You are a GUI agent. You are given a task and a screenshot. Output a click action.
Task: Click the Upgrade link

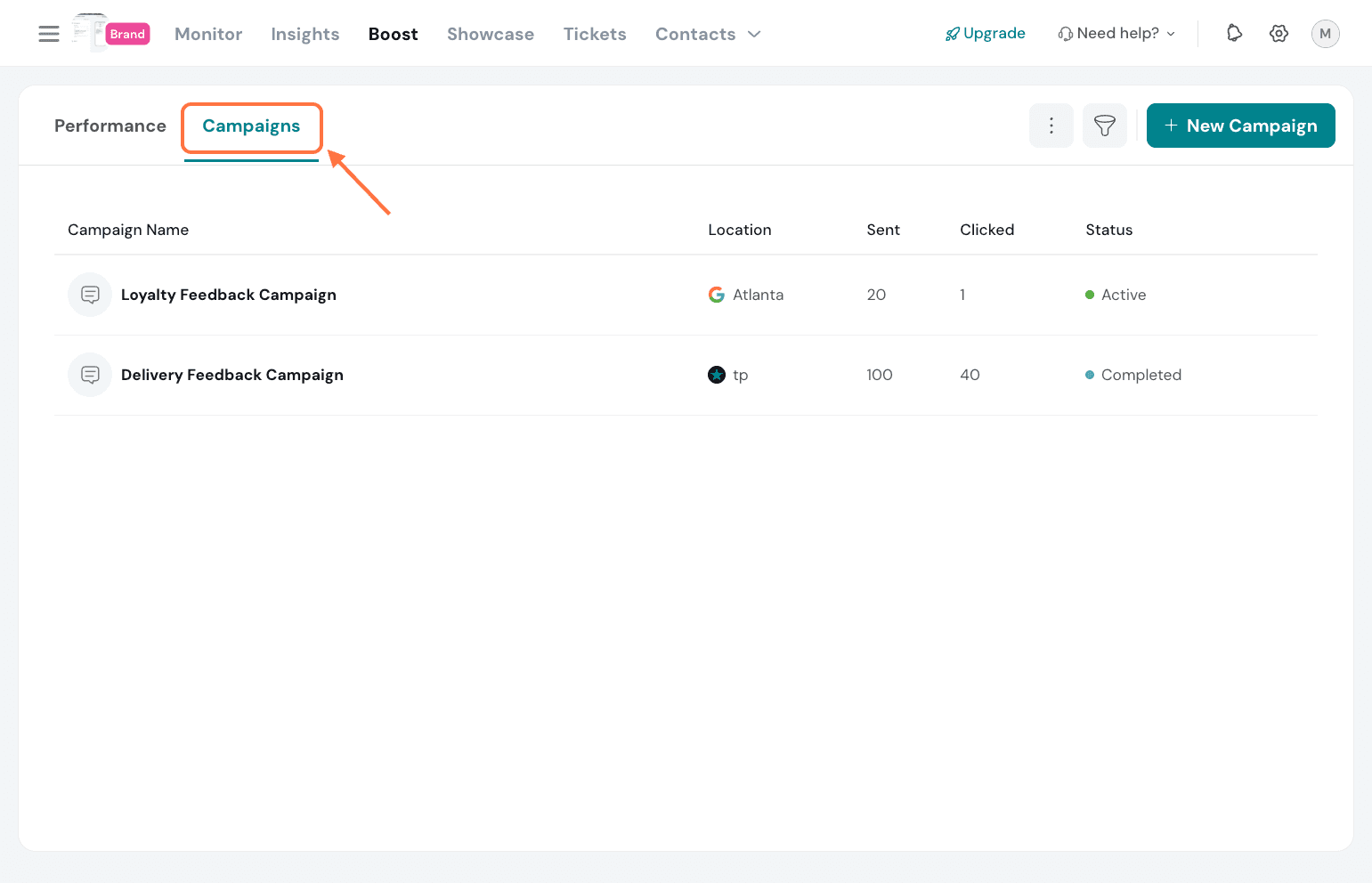pyautogui.click(x=994, y=33)
